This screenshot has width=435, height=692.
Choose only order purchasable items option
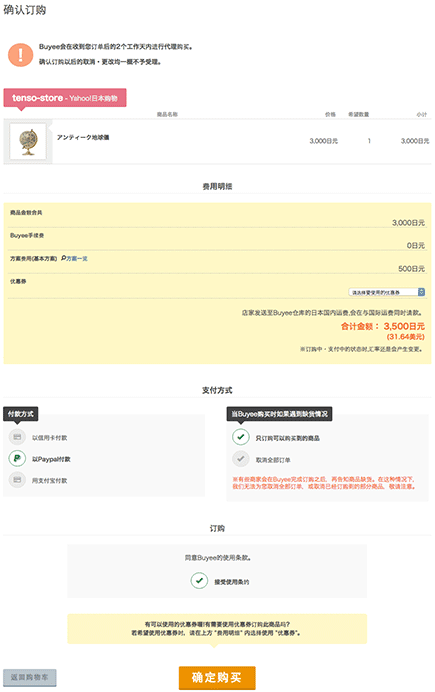(241, 437)
